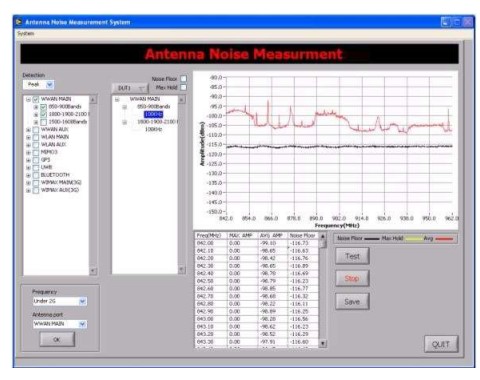Image resolution: width=480 pixels, height=380 pixels.
Task: Click the LabVIEW app icon in title bar
Action: click(x=19, y=22)
